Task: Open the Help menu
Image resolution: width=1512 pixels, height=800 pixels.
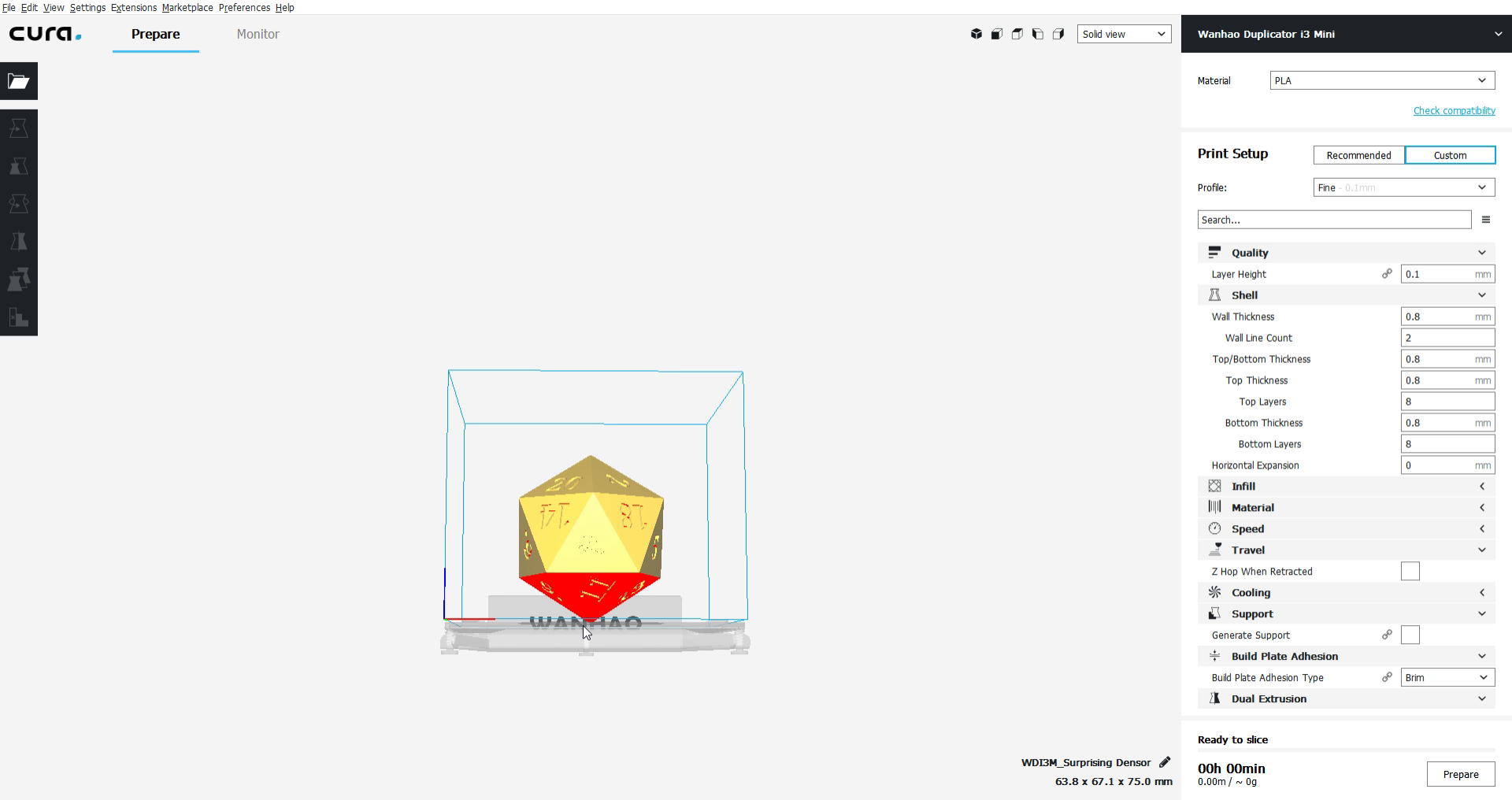Action: 285,7
